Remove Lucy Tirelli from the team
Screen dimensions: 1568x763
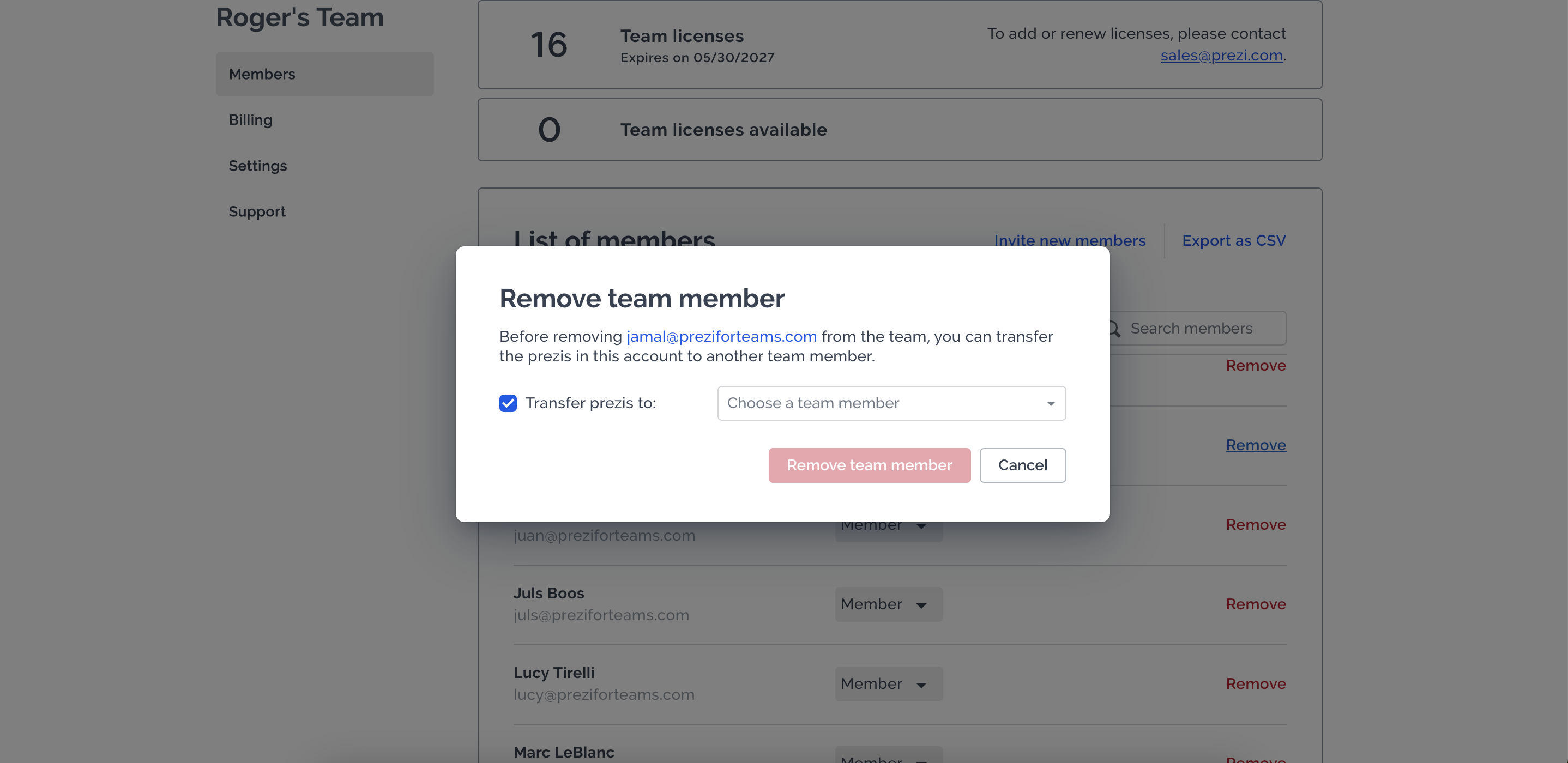[1255, 684]
